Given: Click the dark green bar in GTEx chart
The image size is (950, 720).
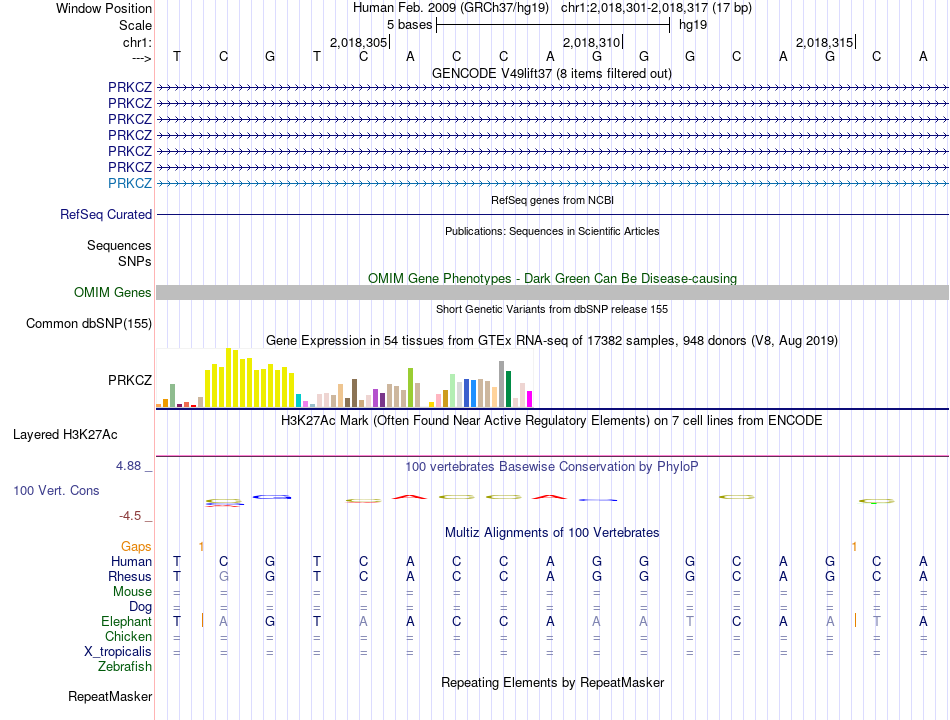Looking at the screenshot, I should [x=508, y=389].
